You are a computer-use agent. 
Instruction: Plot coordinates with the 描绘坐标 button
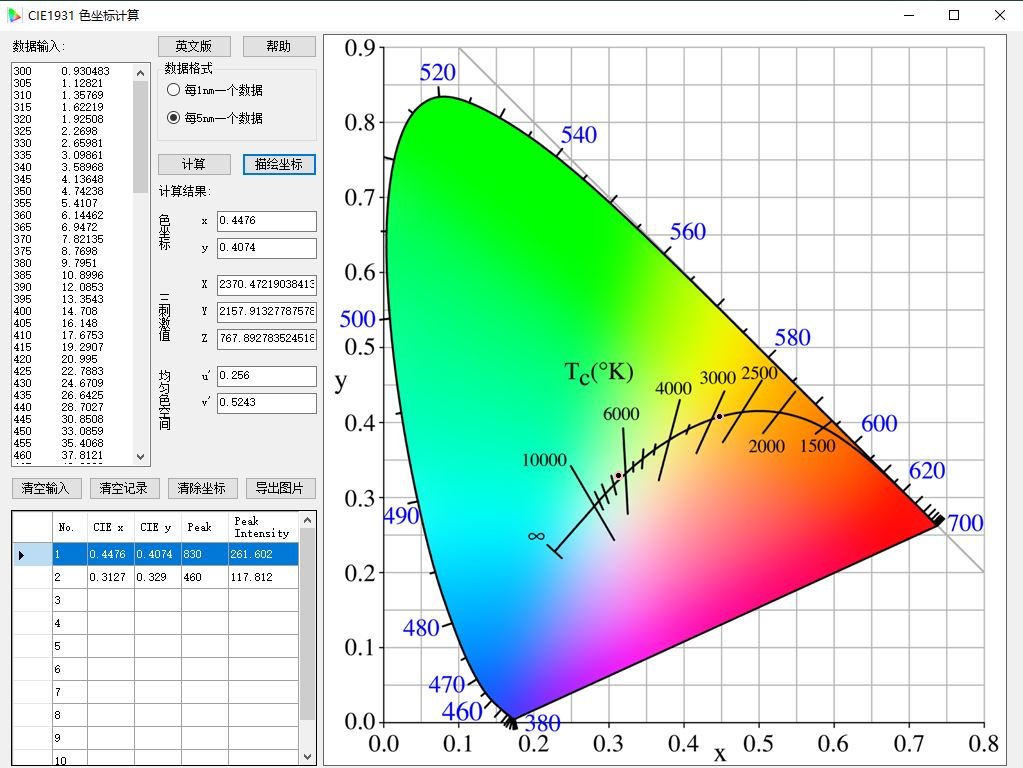[279, 164]
